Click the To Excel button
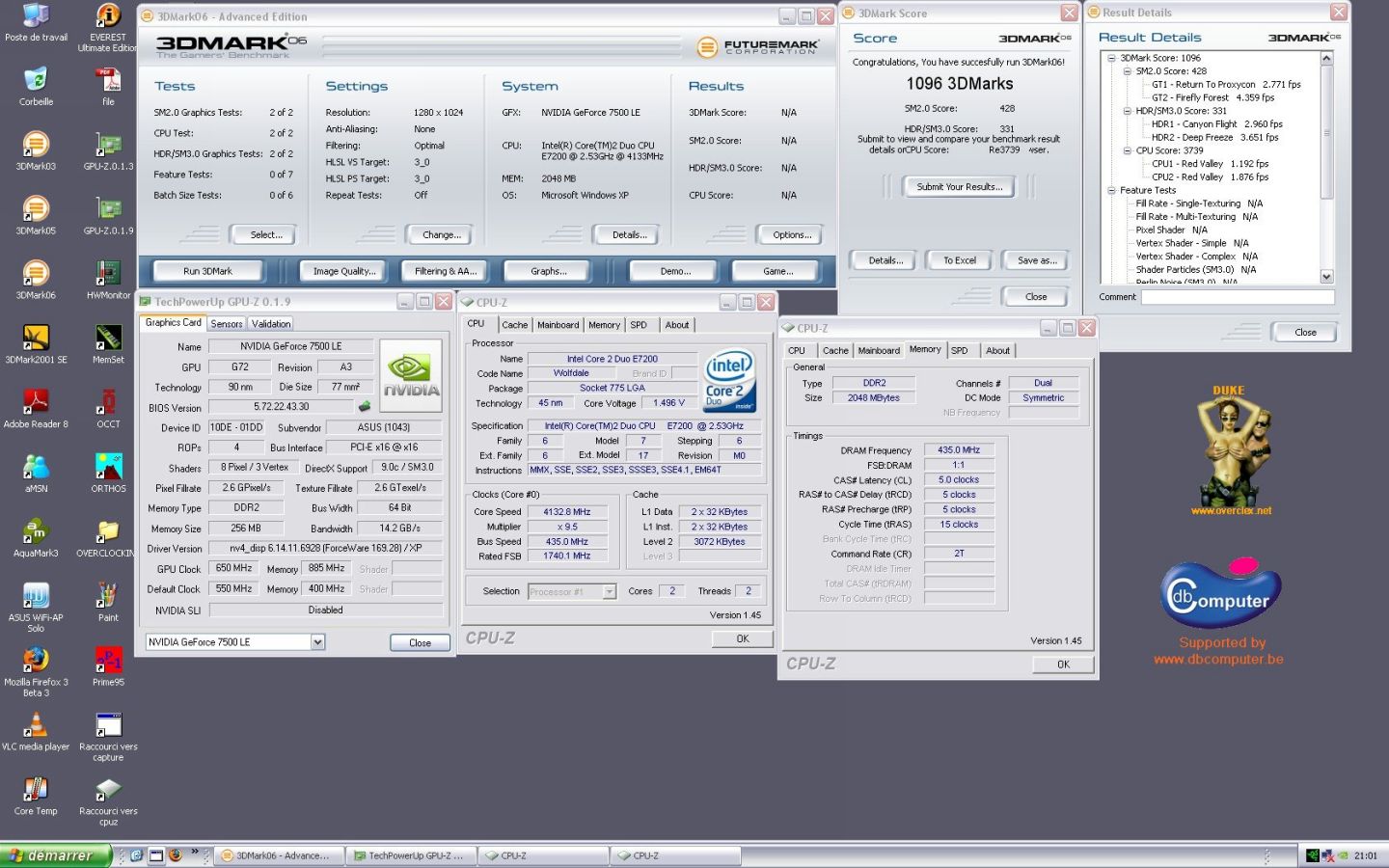Image resolution: width=1389 pixels, height=868 pixels. tap(960, 260)
